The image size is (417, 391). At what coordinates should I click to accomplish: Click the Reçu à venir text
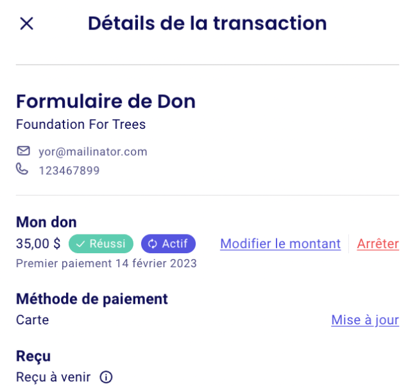pyautogui.click(x=53, y=377)
